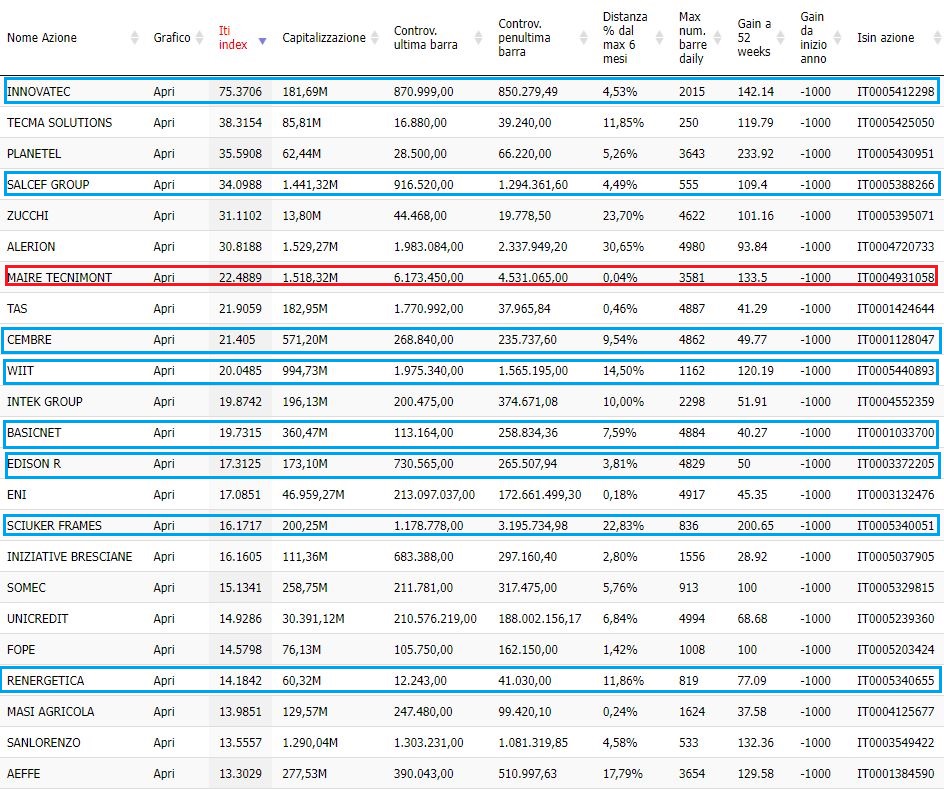Select the SCIUKER FRAMES stock name
Screen dimensions: 944x789
(54, 525)
